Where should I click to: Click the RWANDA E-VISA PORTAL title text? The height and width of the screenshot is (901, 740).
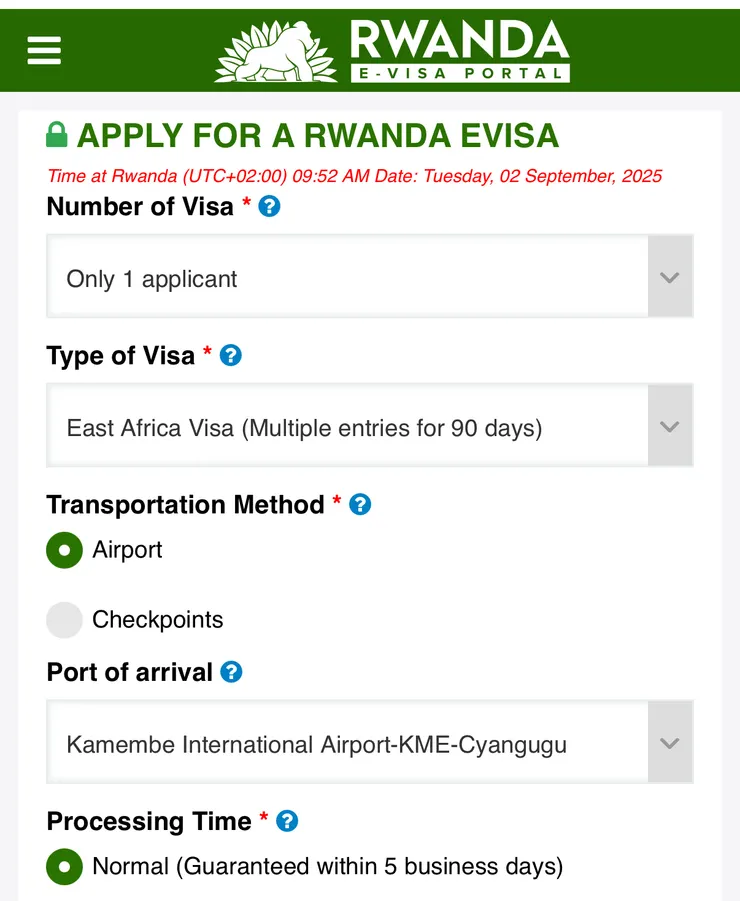(x=459, y=50)
